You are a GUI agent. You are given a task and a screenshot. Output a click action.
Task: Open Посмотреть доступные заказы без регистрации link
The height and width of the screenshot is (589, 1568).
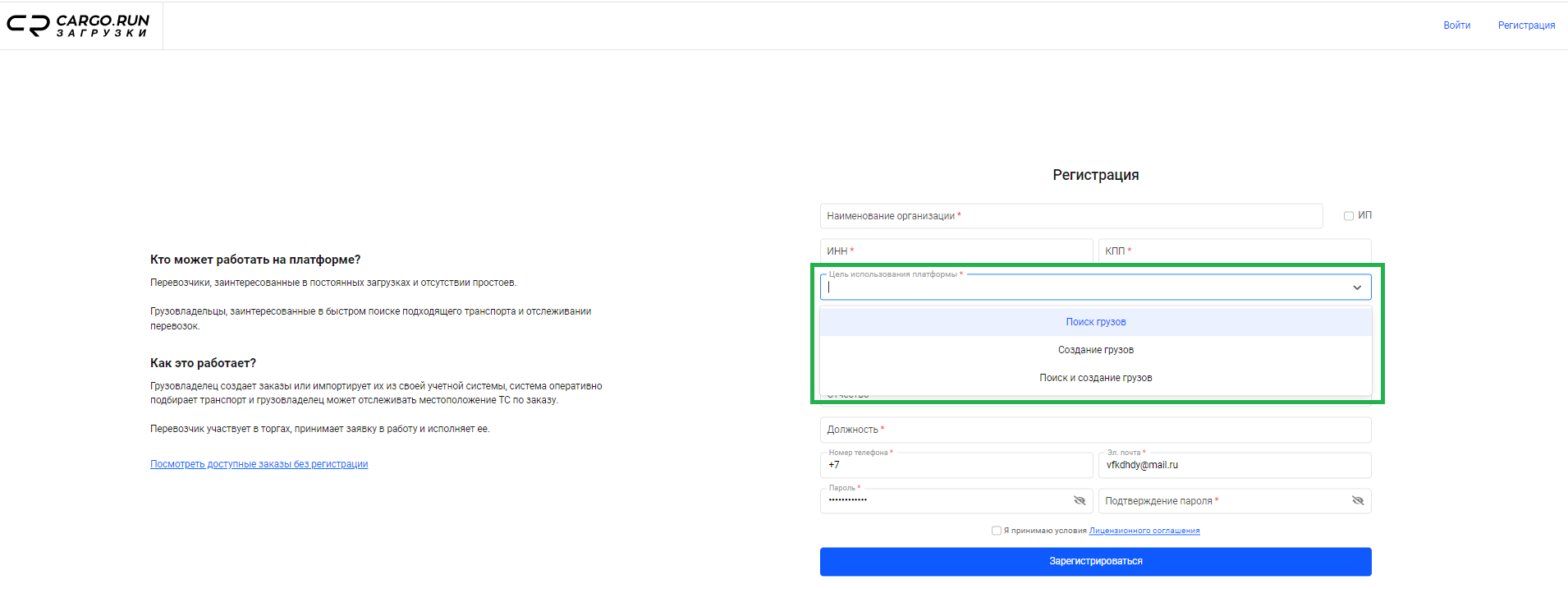coord(259,464)
